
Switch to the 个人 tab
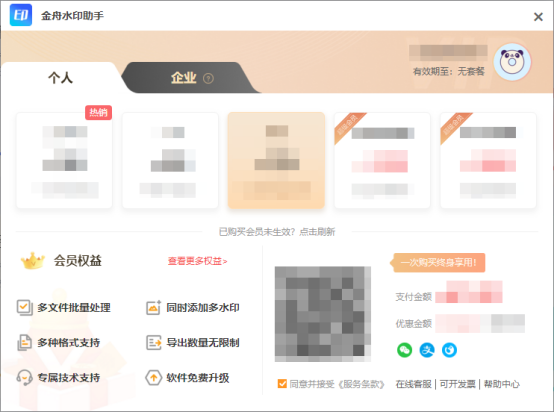60,78
